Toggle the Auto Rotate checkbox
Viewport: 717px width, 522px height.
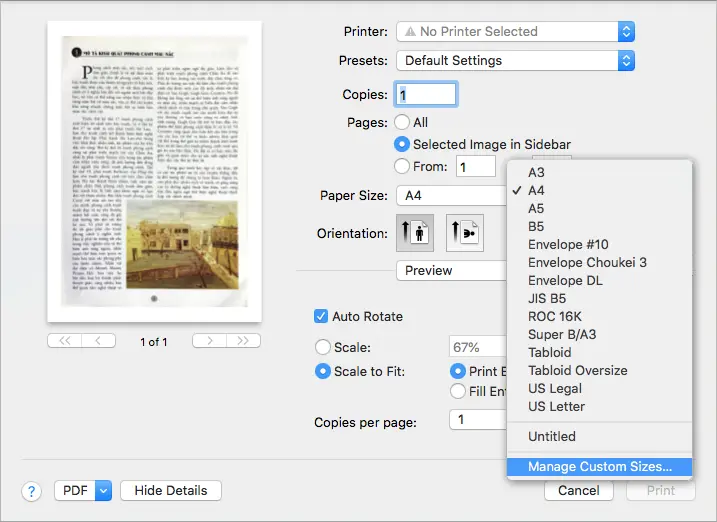pyautogui.click(x=321, y=316)
